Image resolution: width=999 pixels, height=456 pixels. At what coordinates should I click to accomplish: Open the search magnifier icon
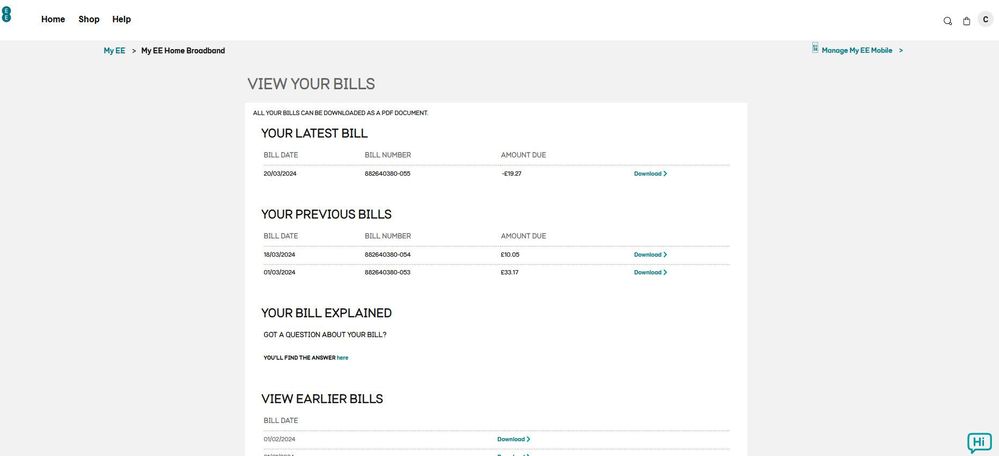[x=947, y=21]
